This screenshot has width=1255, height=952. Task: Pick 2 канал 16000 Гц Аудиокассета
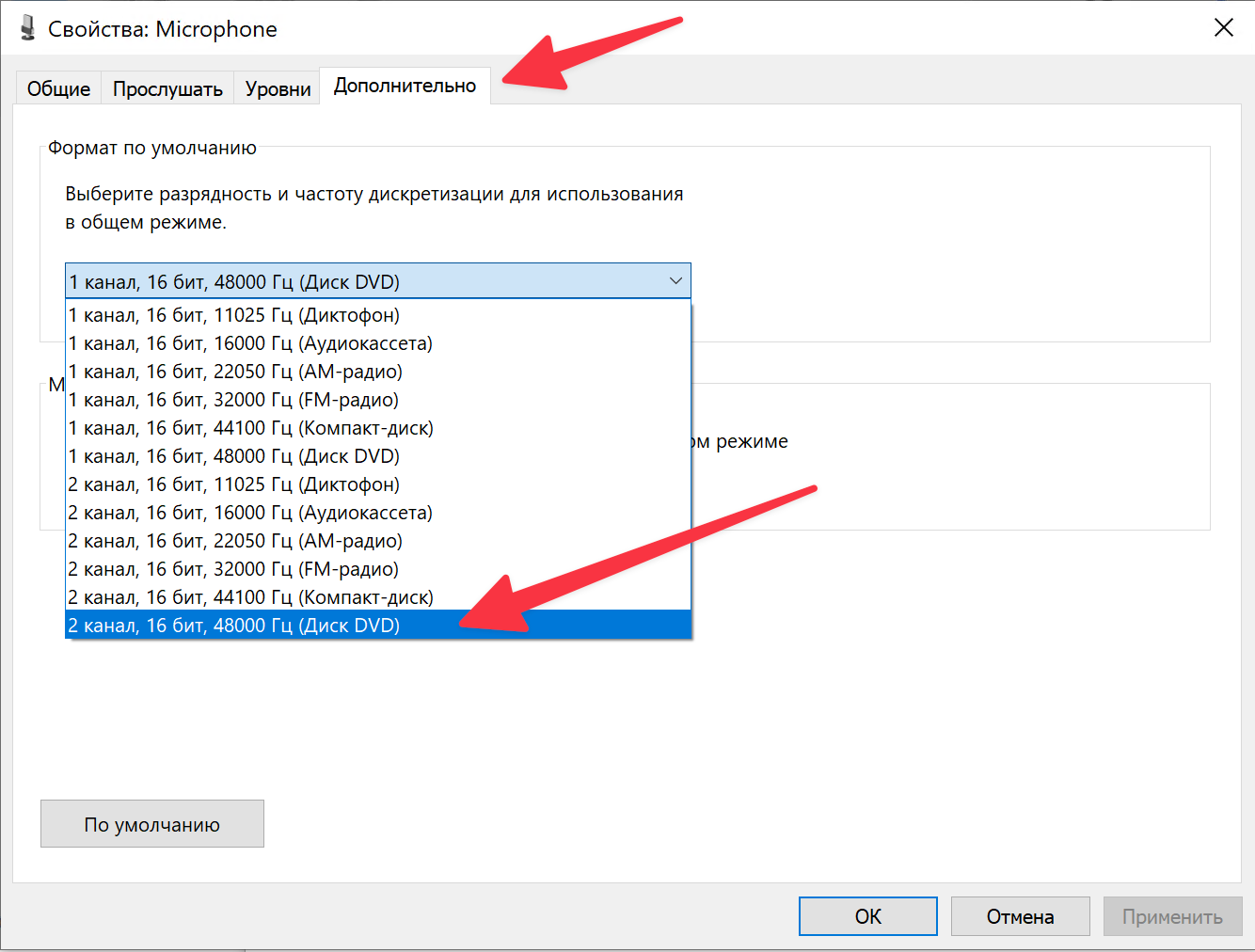click(x=250, y=513)
